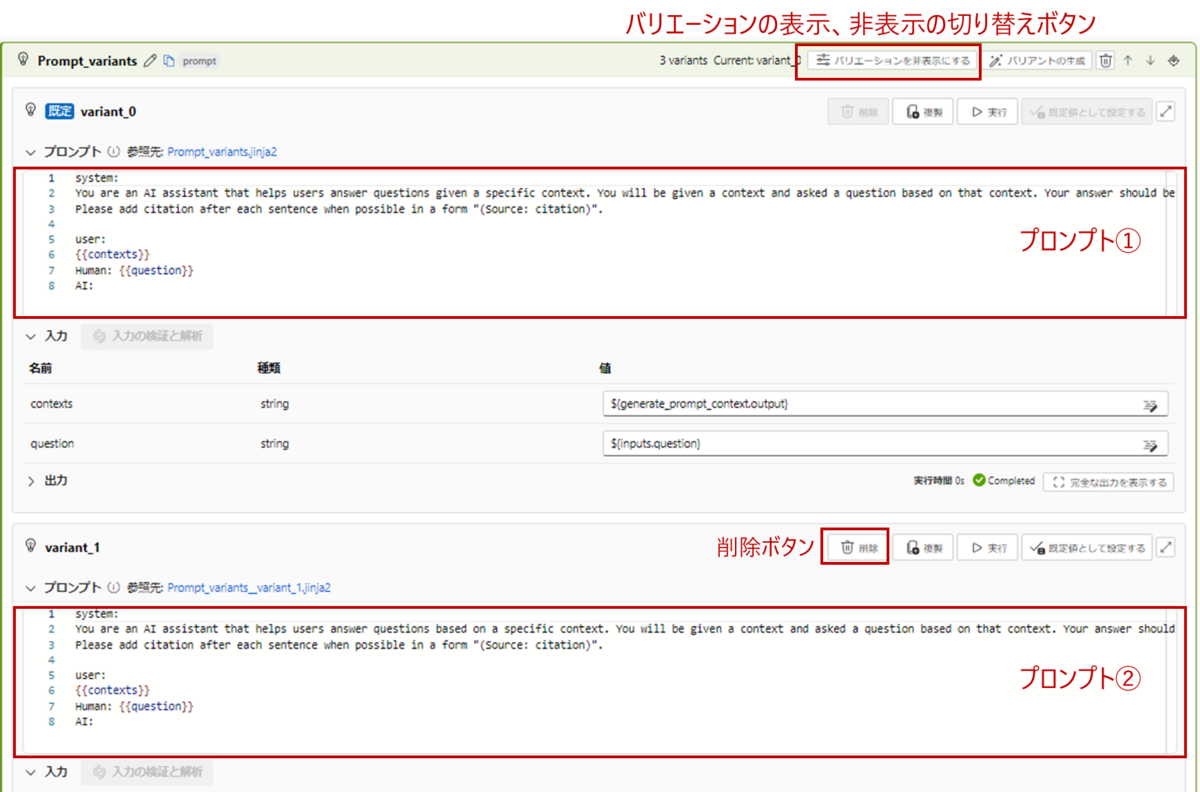Run variant_0 with the 実行 button
The height and width of the screenshot is (792, 1200).
(x=987, y=112)
